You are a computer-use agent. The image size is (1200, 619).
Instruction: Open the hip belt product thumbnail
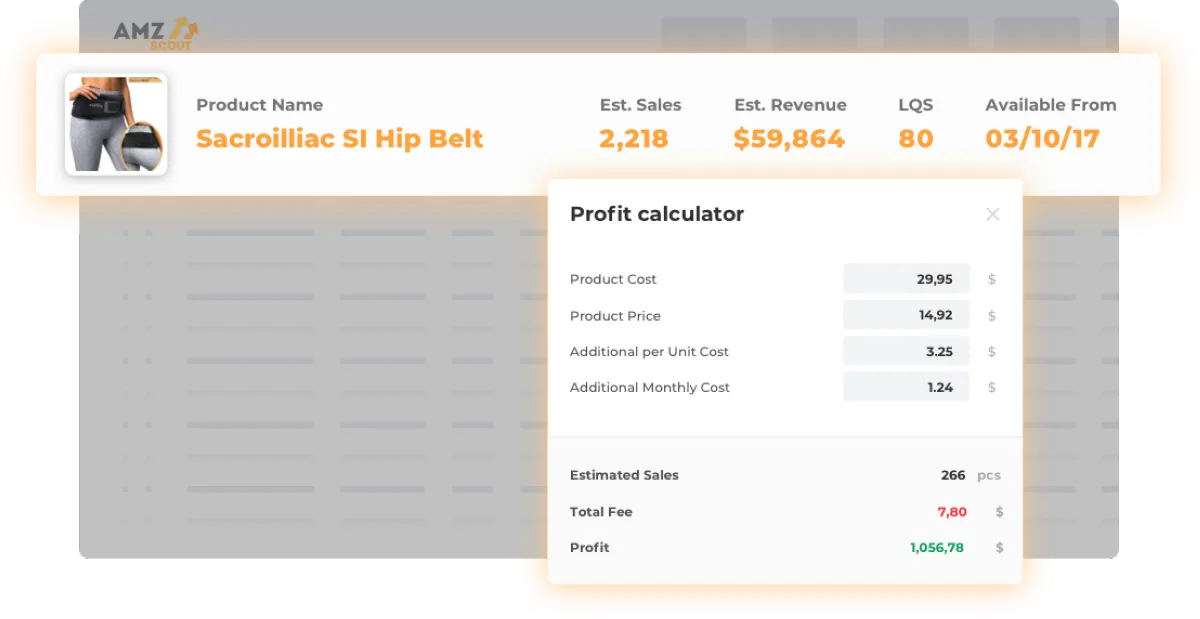[116, 124]
